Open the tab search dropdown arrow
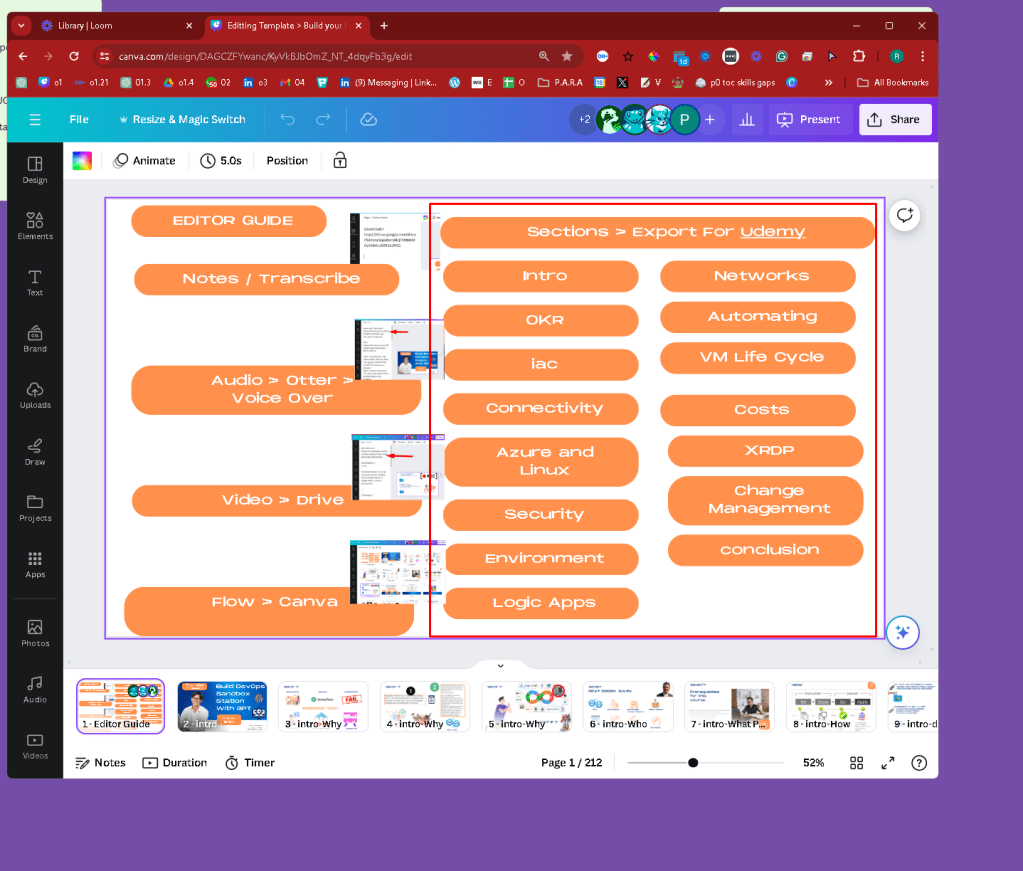The height and width of the screenshot is (871, 1023). tap(22, 25)
